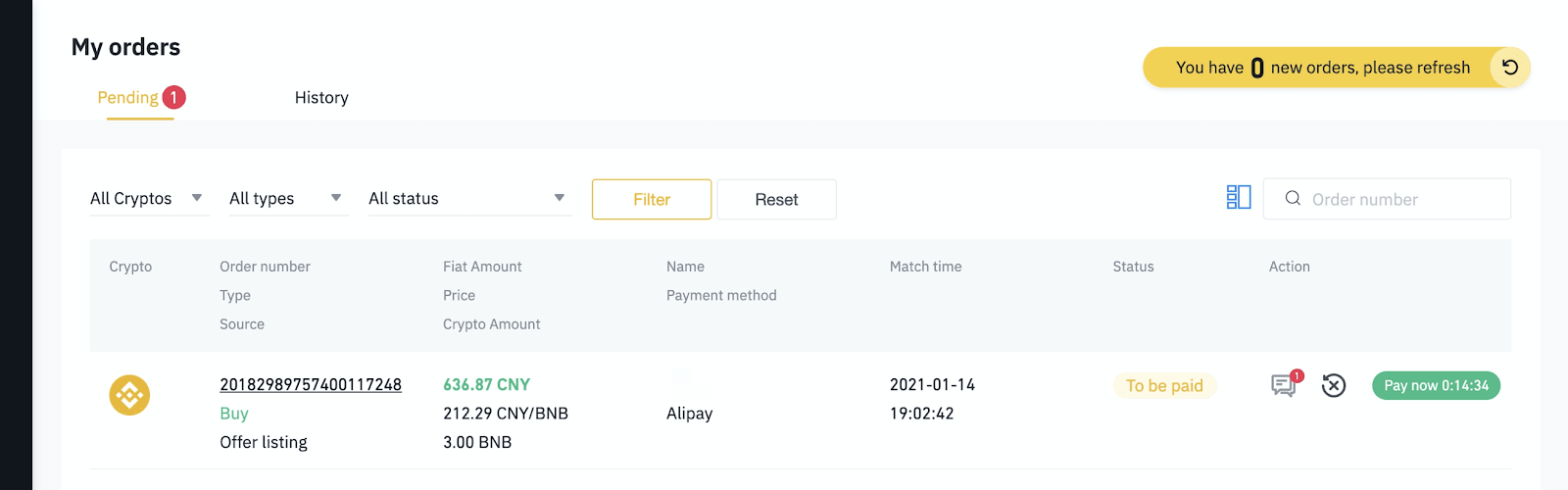Click the To be paid status label

click(x=1164, y=385)
